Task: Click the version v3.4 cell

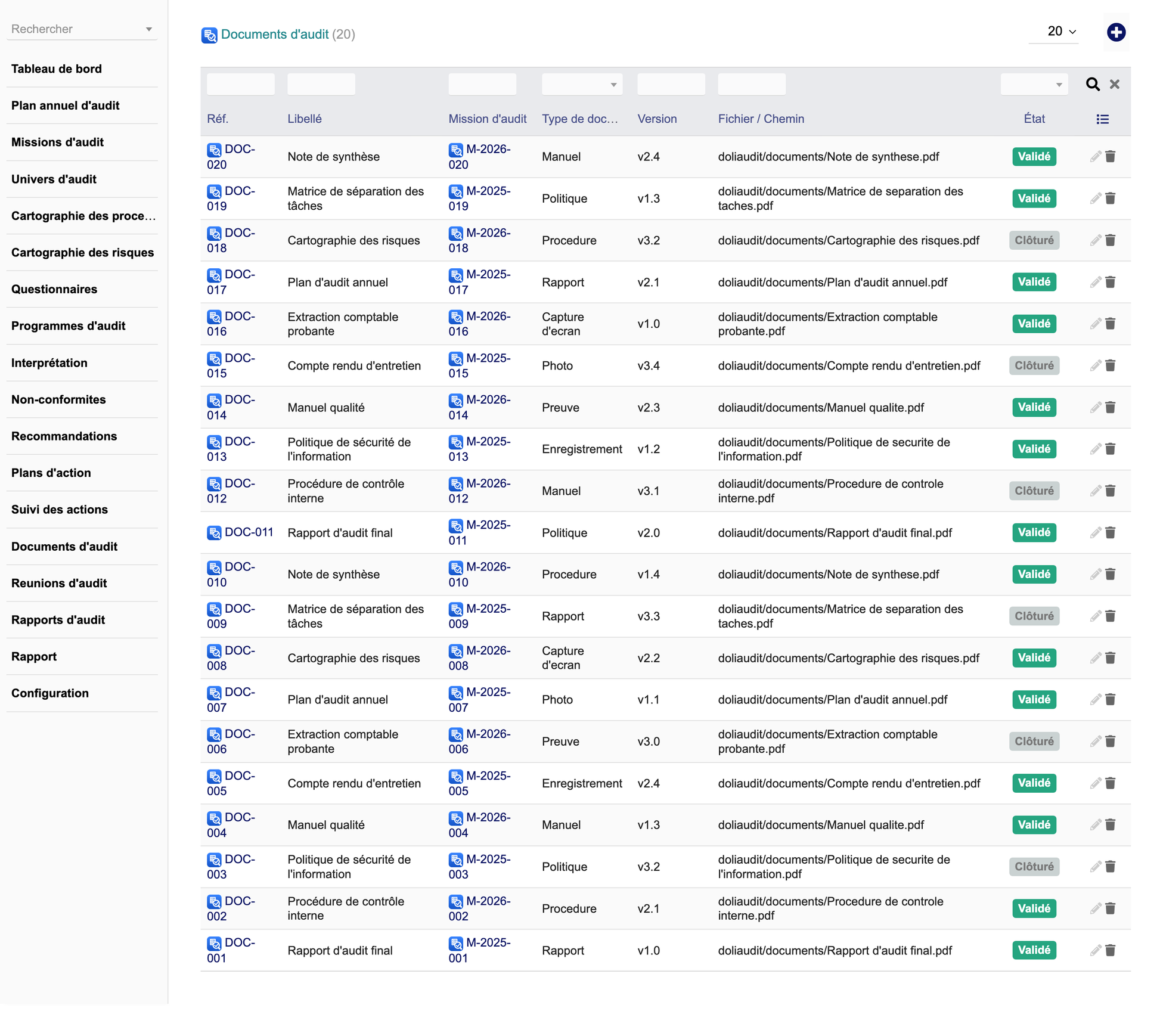Action: (649, 365)
